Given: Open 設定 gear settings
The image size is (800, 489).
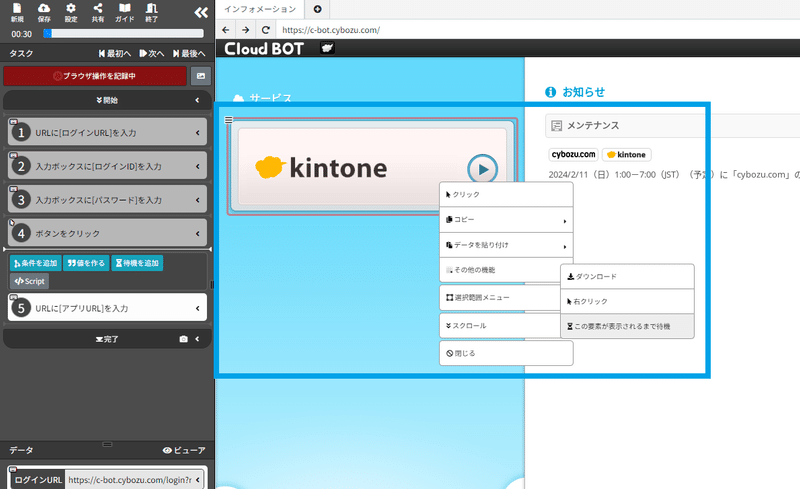Looking at the screenshot, I should 71,12.
